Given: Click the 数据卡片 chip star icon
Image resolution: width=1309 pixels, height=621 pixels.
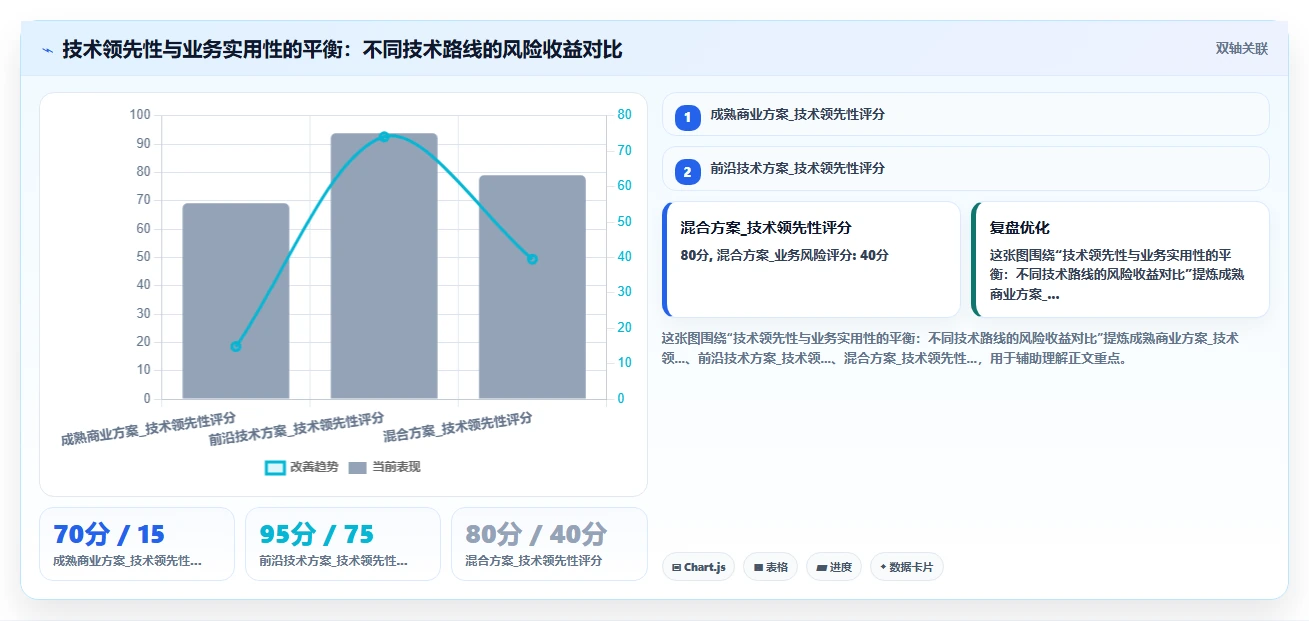Looking at the screenshot, I should 883,567.
